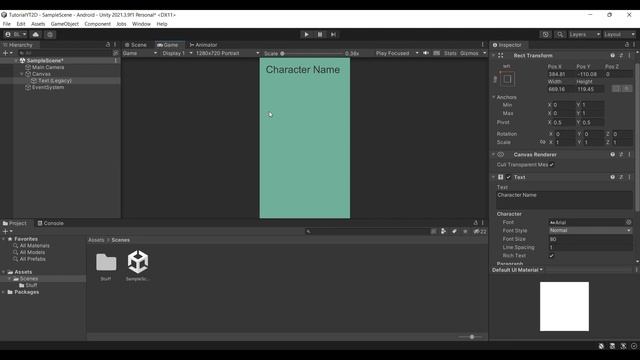Switch to the Animator tab
The image size is (640, 360).
coord(203,45)
